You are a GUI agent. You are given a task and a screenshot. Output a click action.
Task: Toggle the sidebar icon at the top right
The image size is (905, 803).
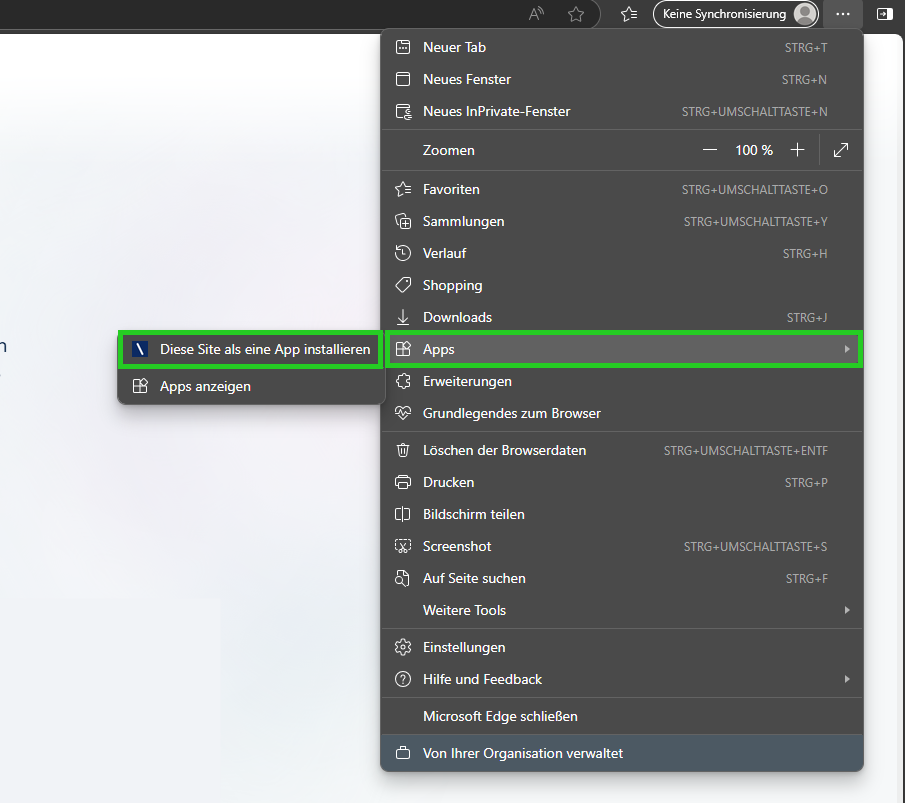pos(884,14)
